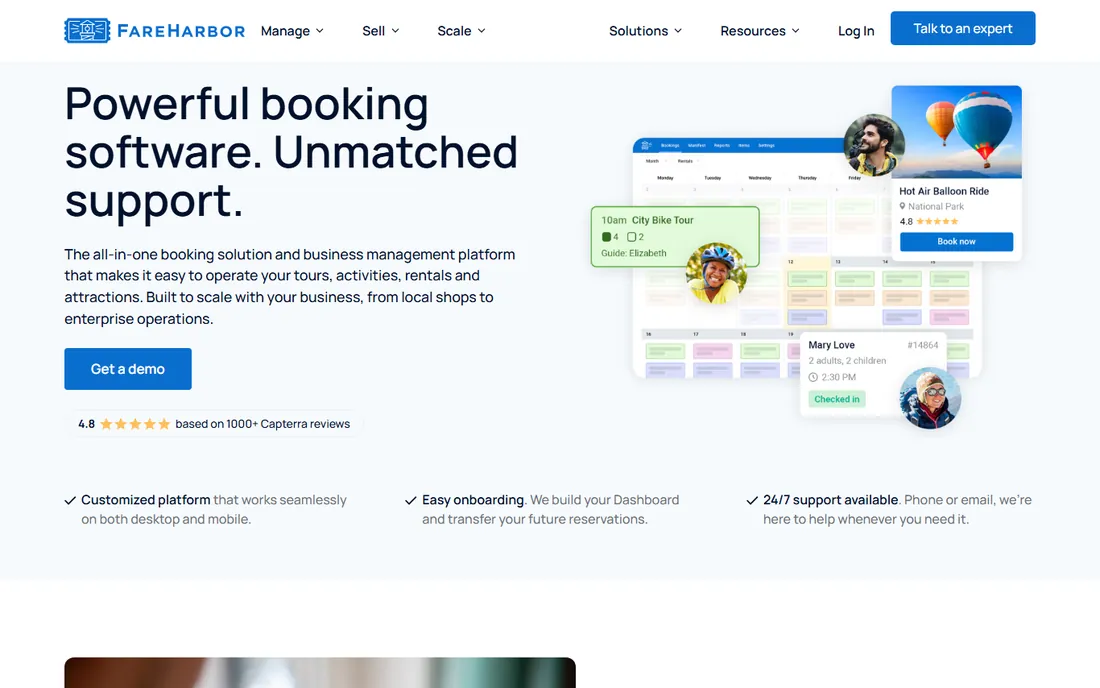Click the blurred video thumbnail at page bottom
This screenshot has height=688, width=1100.
(x=320, y=673)
